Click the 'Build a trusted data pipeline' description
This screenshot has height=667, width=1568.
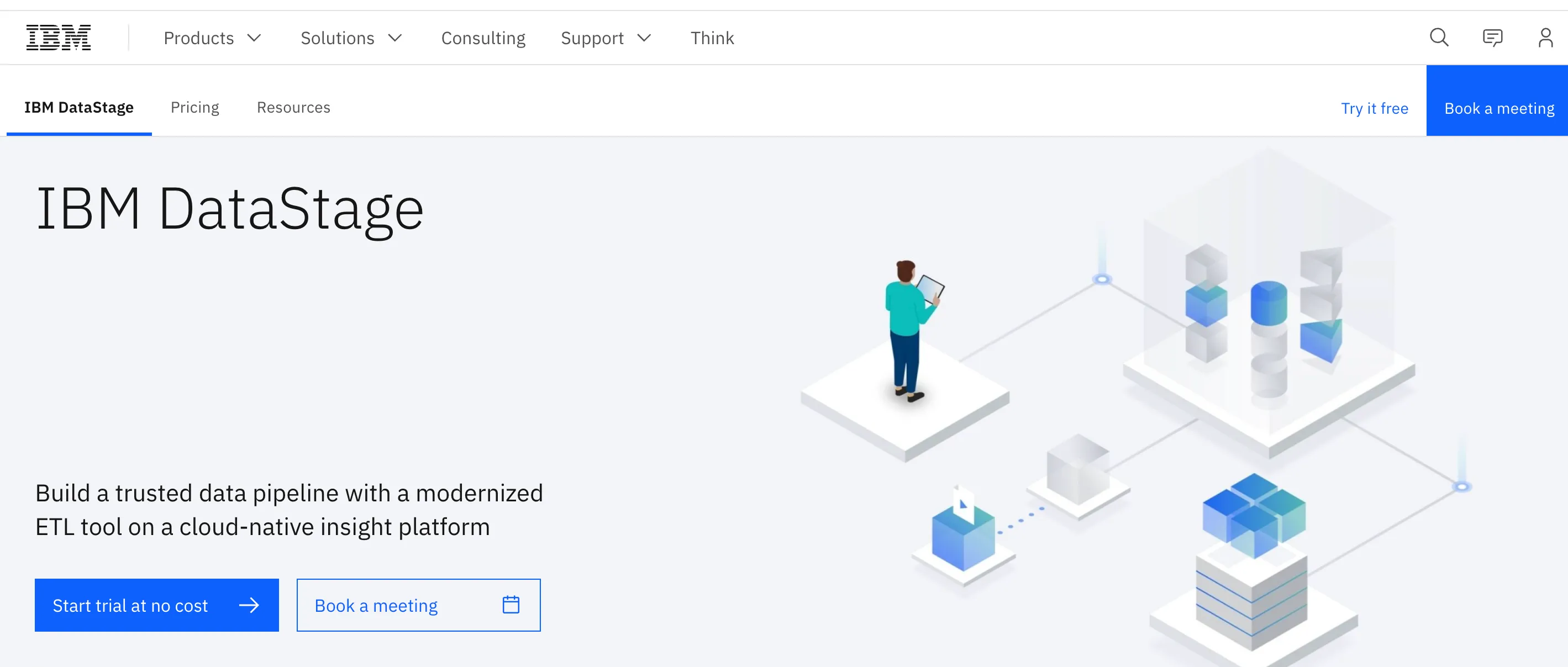[289, 510]
